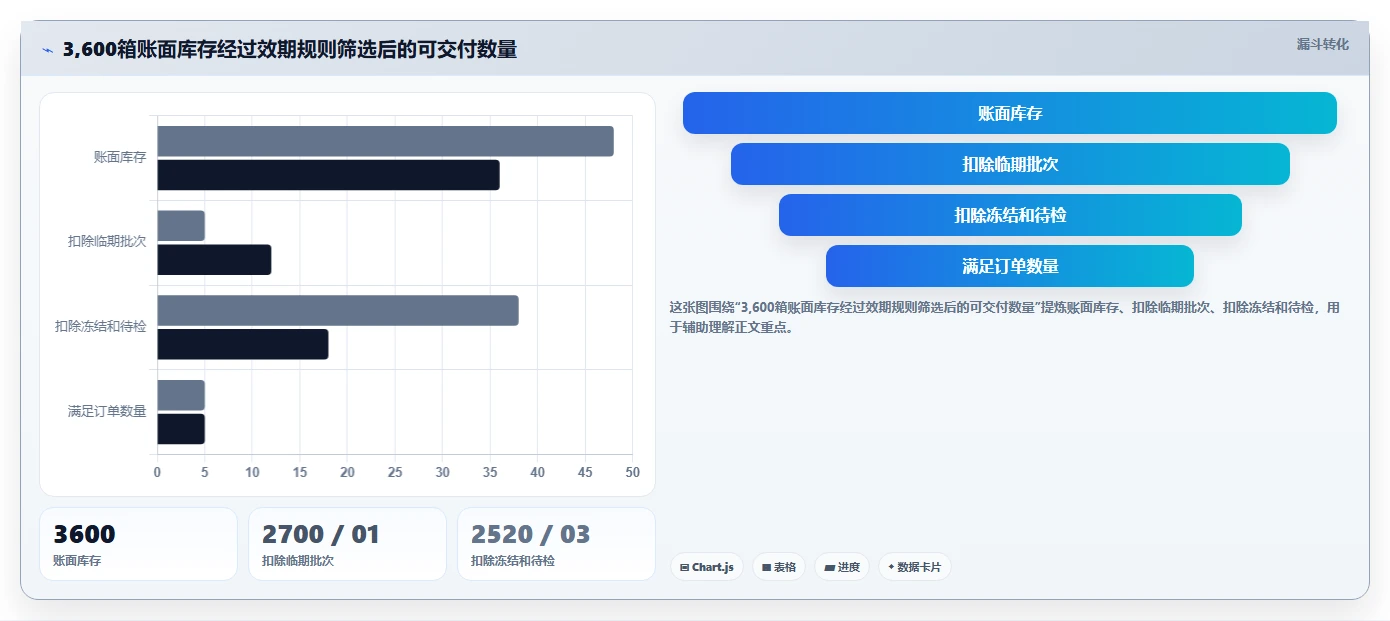
Task: Click the x-axis tick label 50
Action: 632,473
